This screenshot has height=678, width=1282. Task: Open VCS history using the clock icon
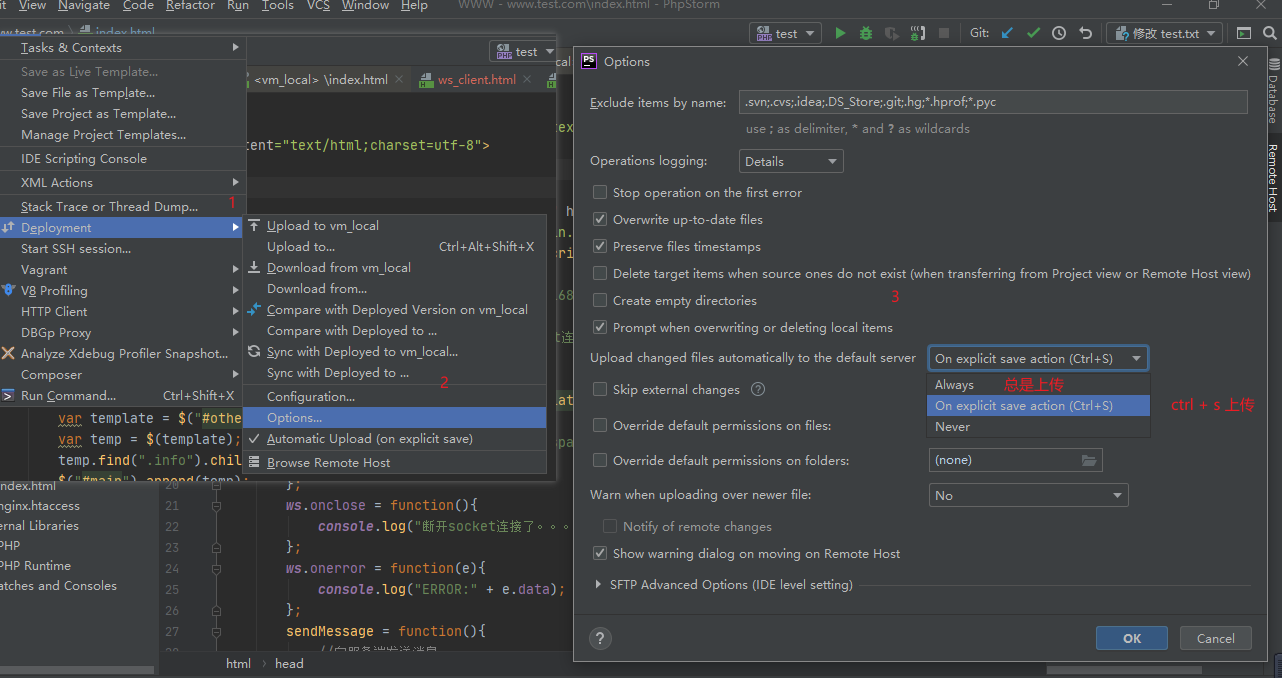tap(1057, 32)
